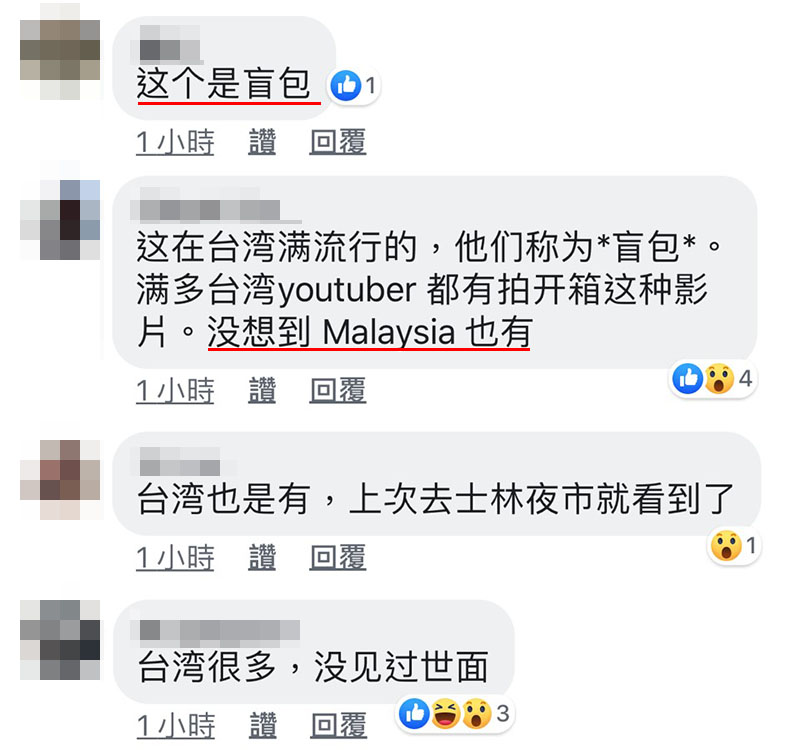800x750 pixels.
Task: Reply to the first comment via 回覆
Action: (x=338, y=142)
